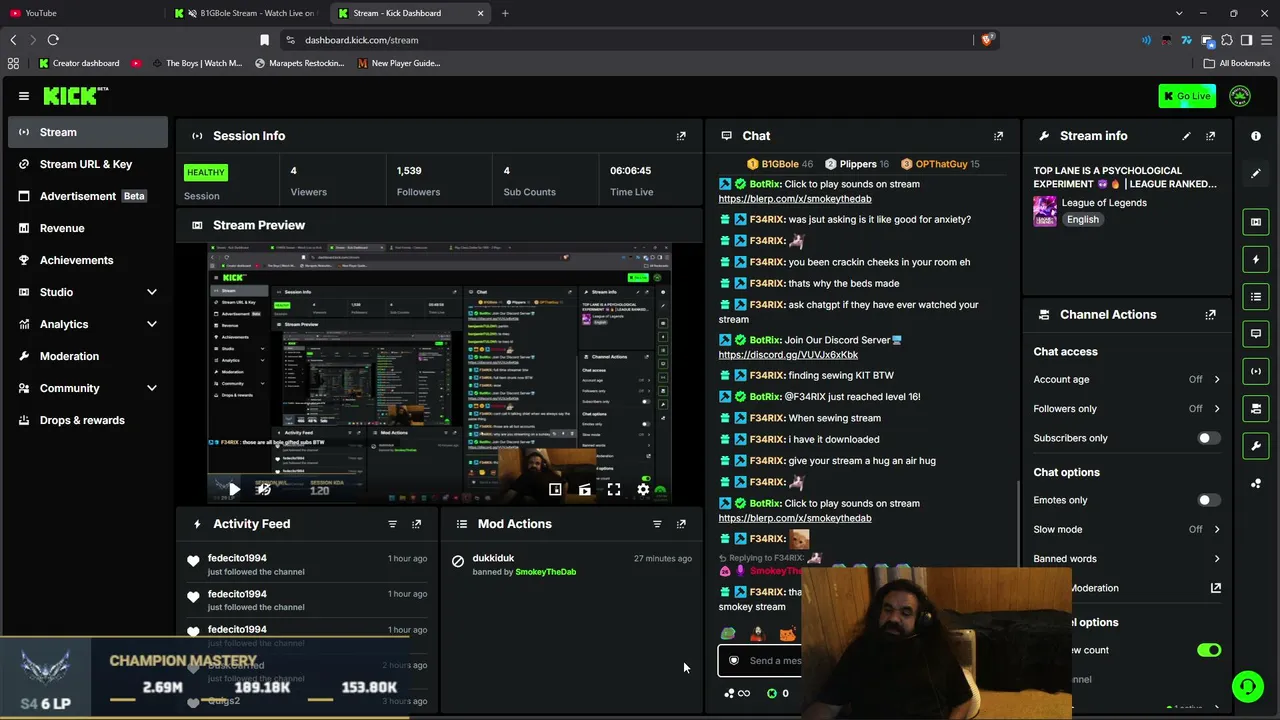
Task: Filter the Activity Feed
Action: coord(392,524)
